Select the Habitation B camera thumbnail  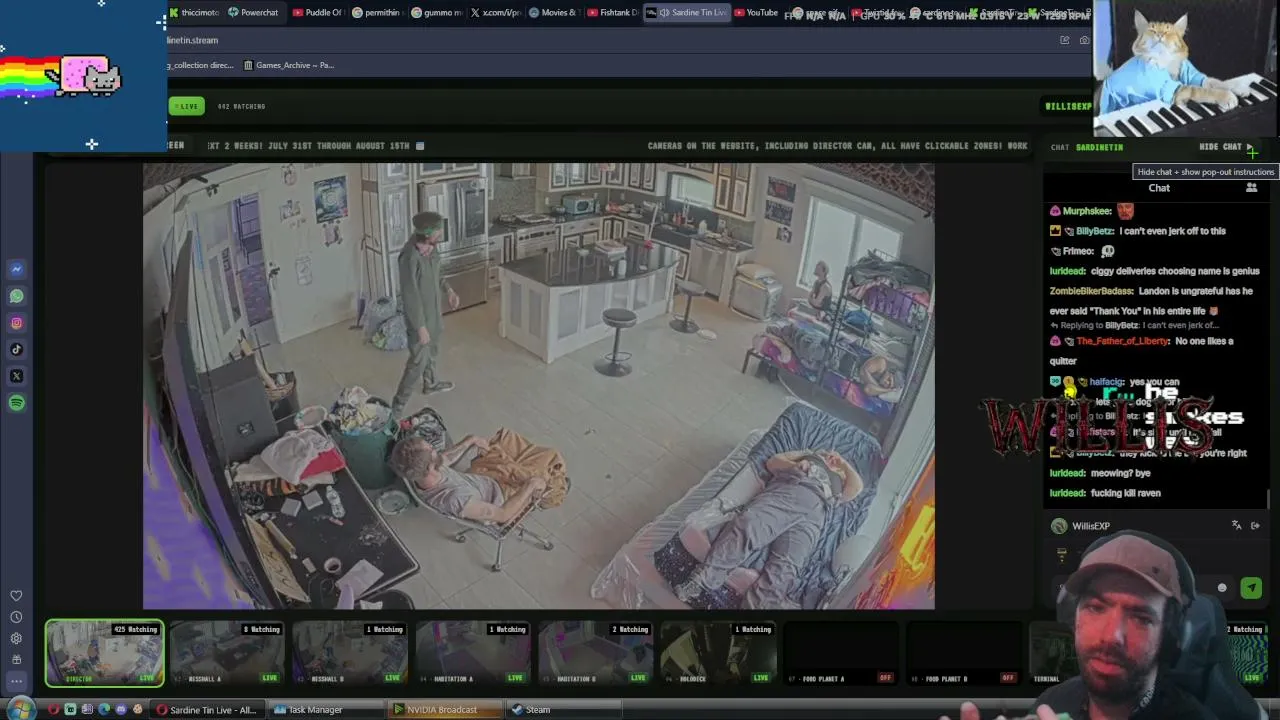(x=597, y=653)
